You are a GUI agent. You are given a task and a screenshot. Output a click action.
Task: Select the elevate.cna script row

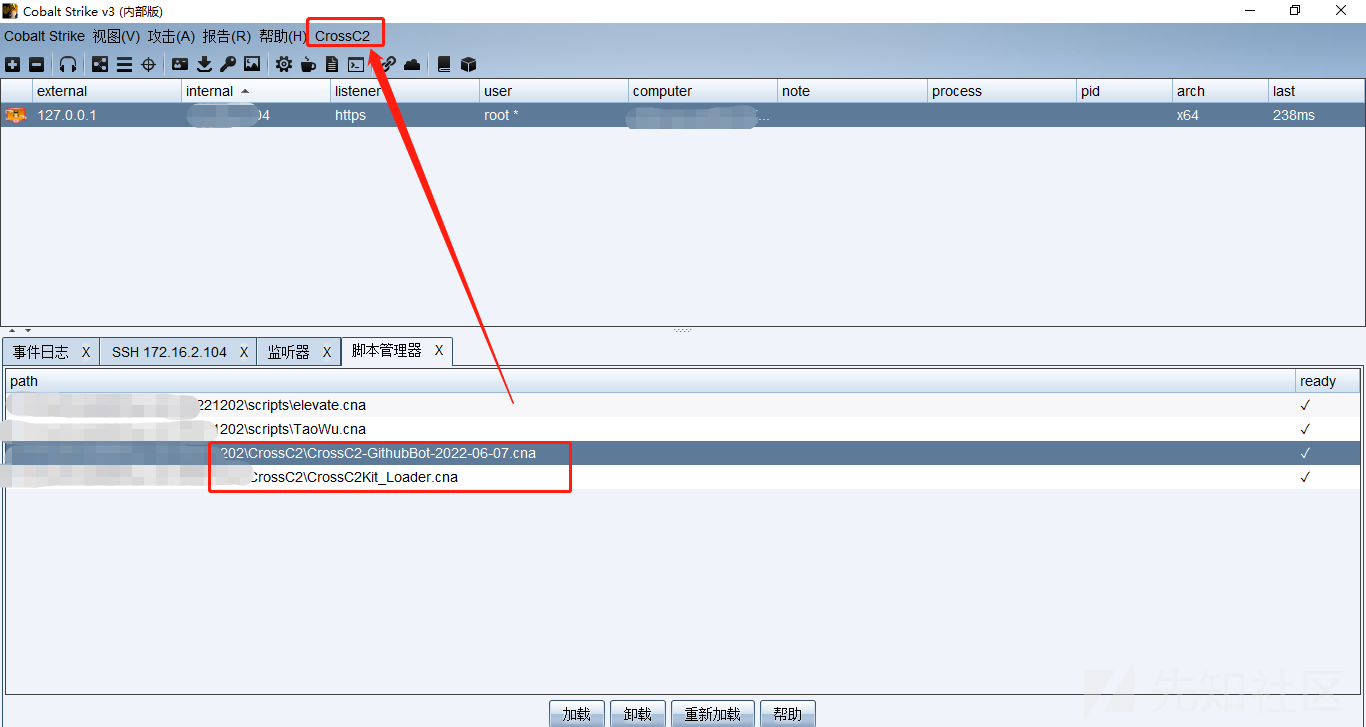pos(683,405)
